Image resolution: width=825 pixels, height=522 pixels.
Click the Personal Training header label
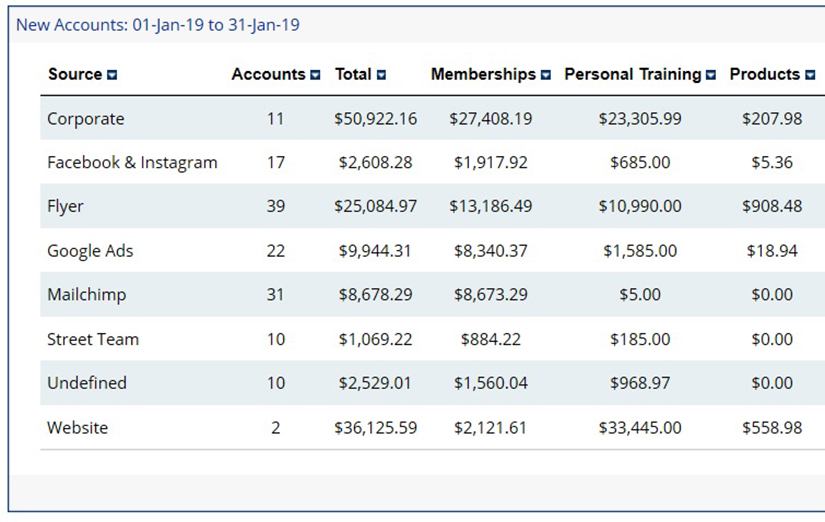click(633, 74)
